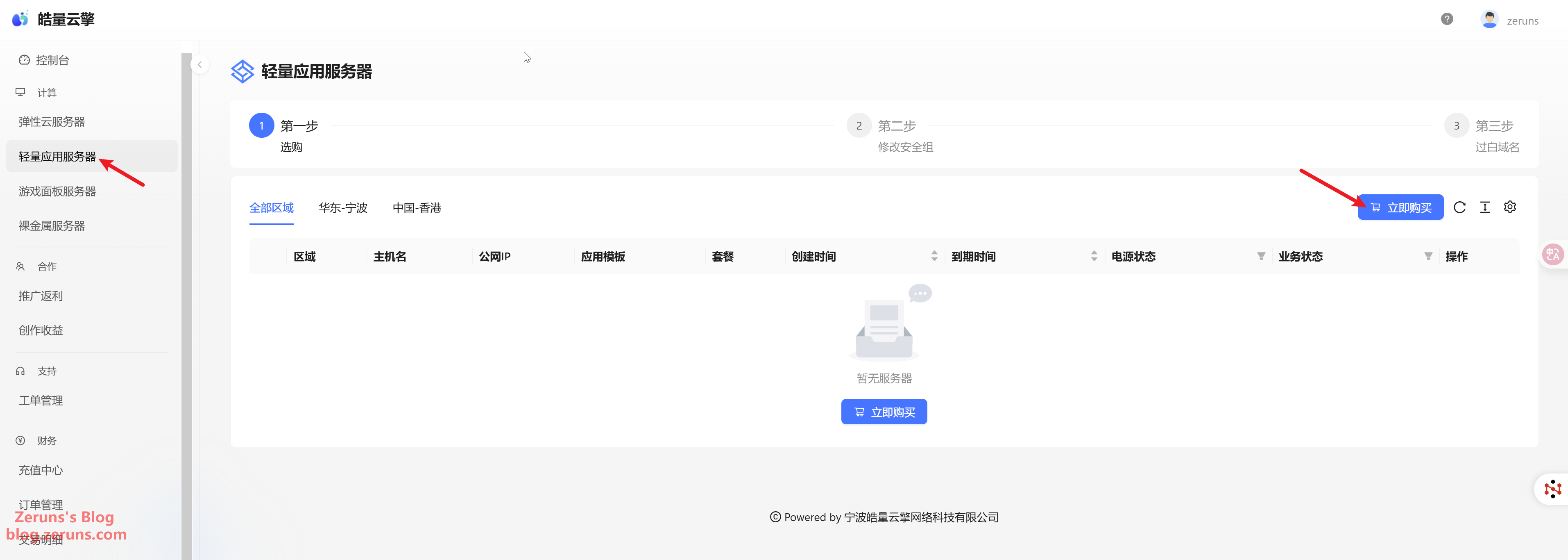Open the 电源状态 filter icon
The image size is (1568, 560).
[1261, 256]
